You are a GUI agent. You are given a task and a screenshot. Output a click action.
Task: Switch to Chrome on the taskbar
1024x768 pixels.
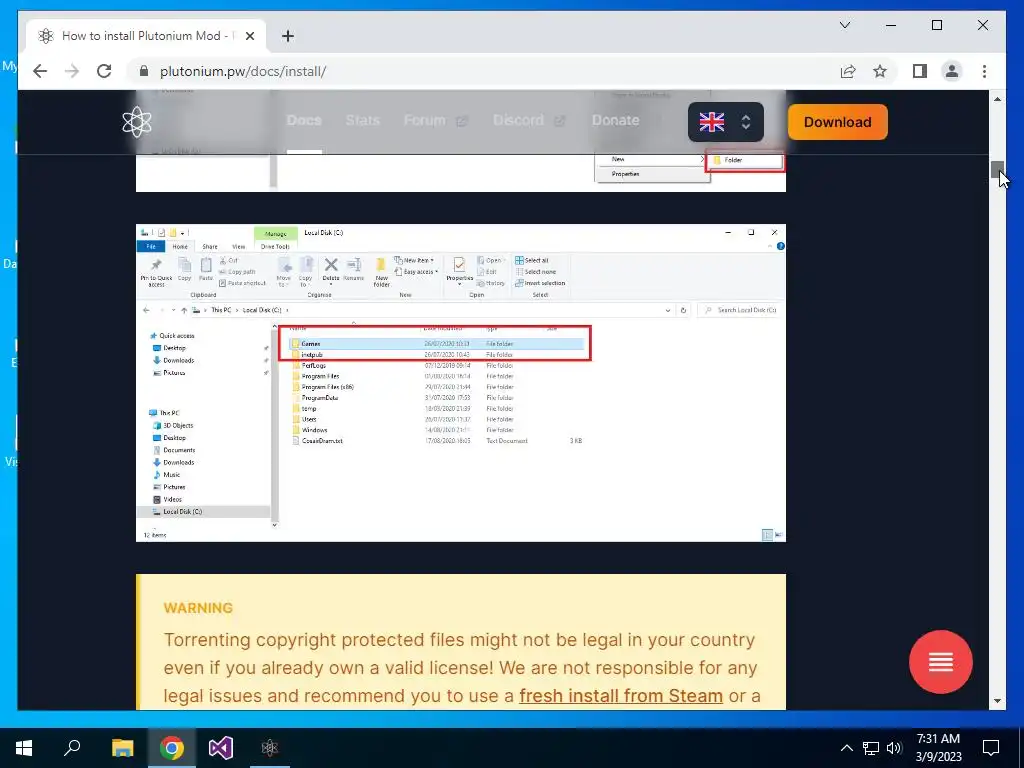[x=172, y=748]
